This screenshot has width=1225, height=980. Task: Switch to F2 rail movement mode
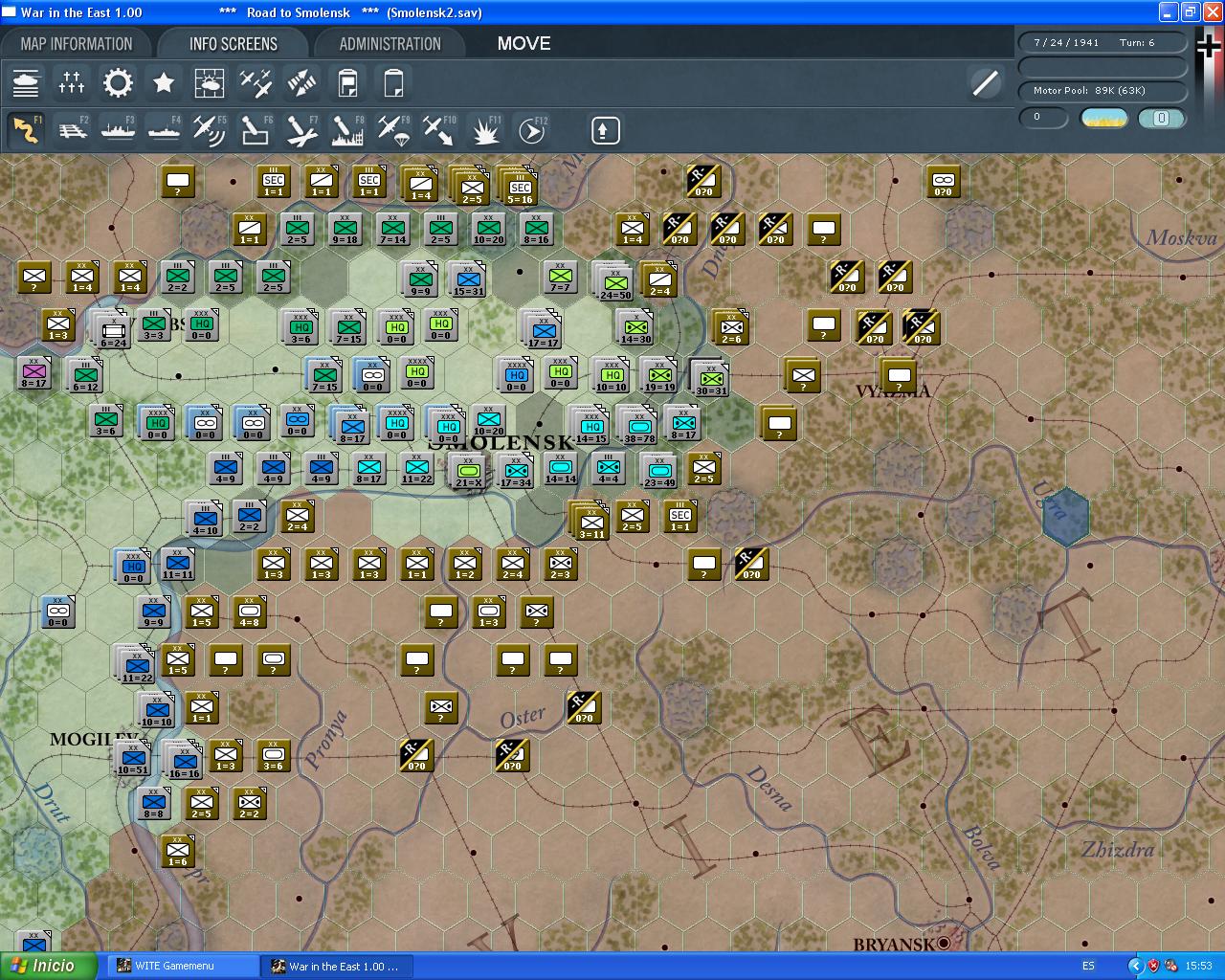[x=72, y=130]
